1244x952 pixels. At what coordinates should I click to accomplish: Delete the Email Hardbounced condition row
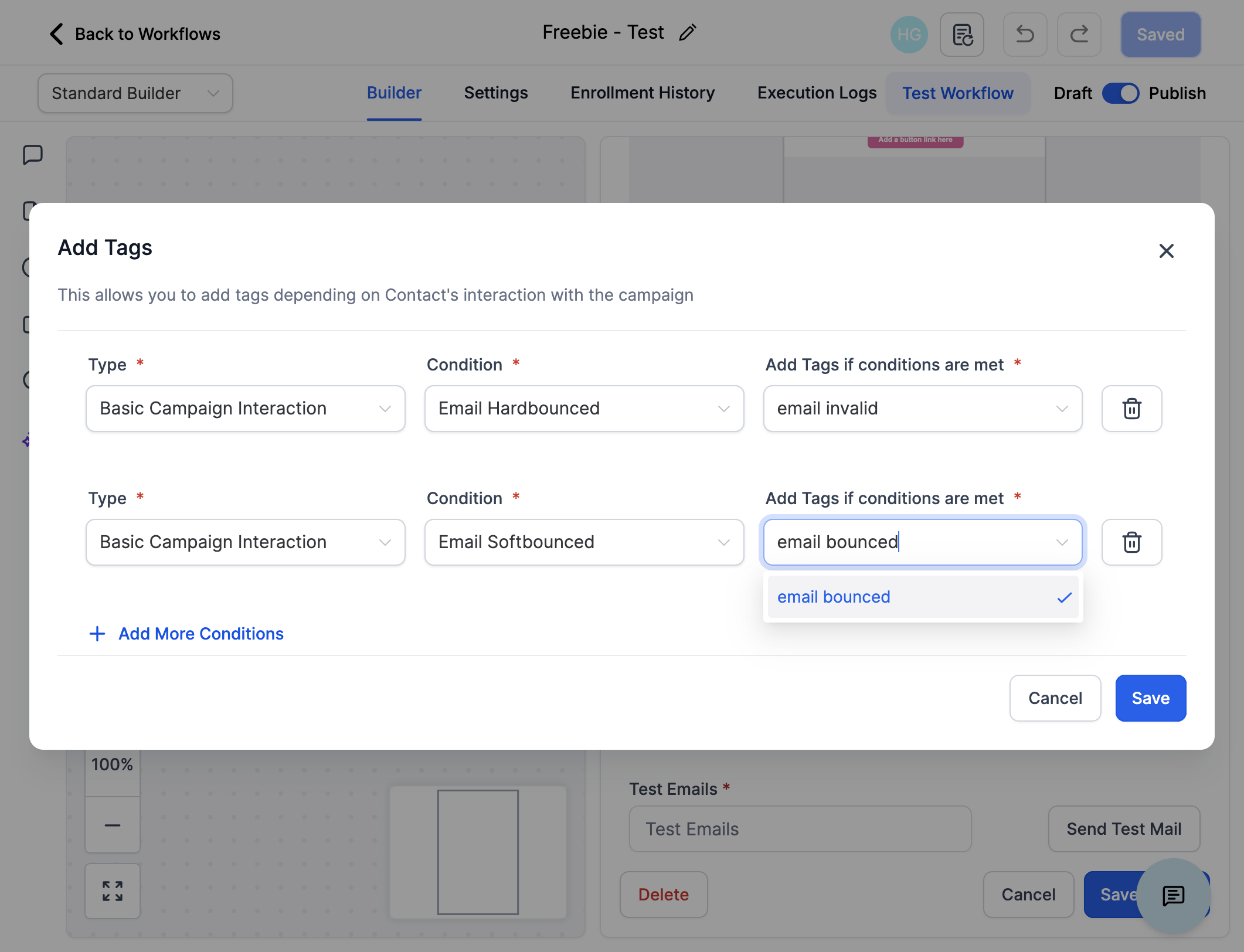[x=1131, y=409]
